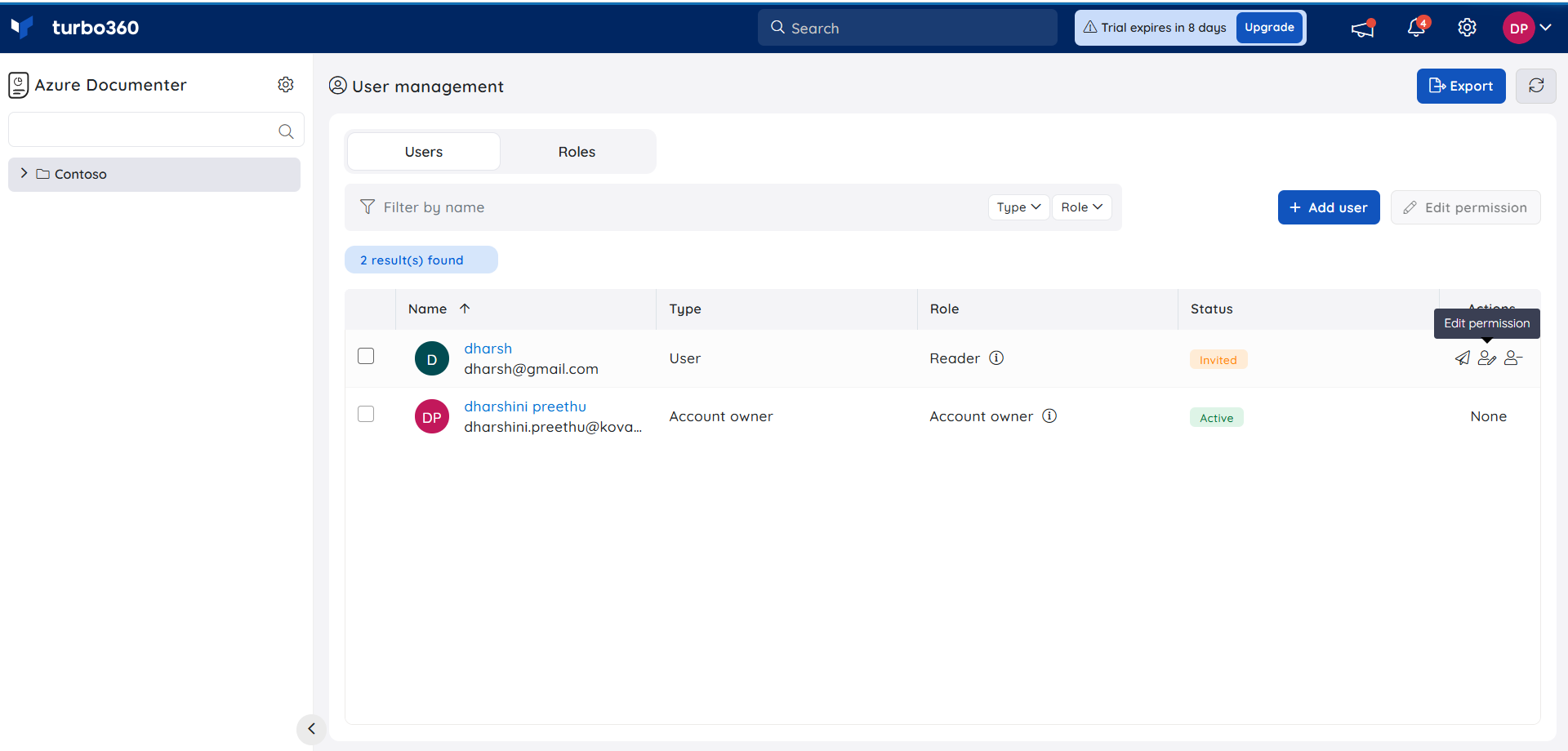Click the User management heading icon

(x=338, y=86)
